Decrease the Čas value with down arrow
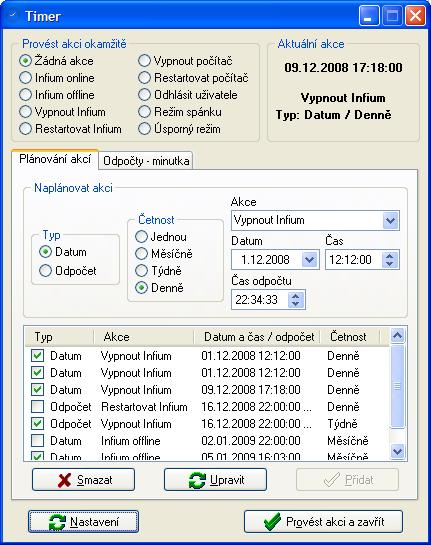This screenshot has height=545, width=431. [390, 264]
